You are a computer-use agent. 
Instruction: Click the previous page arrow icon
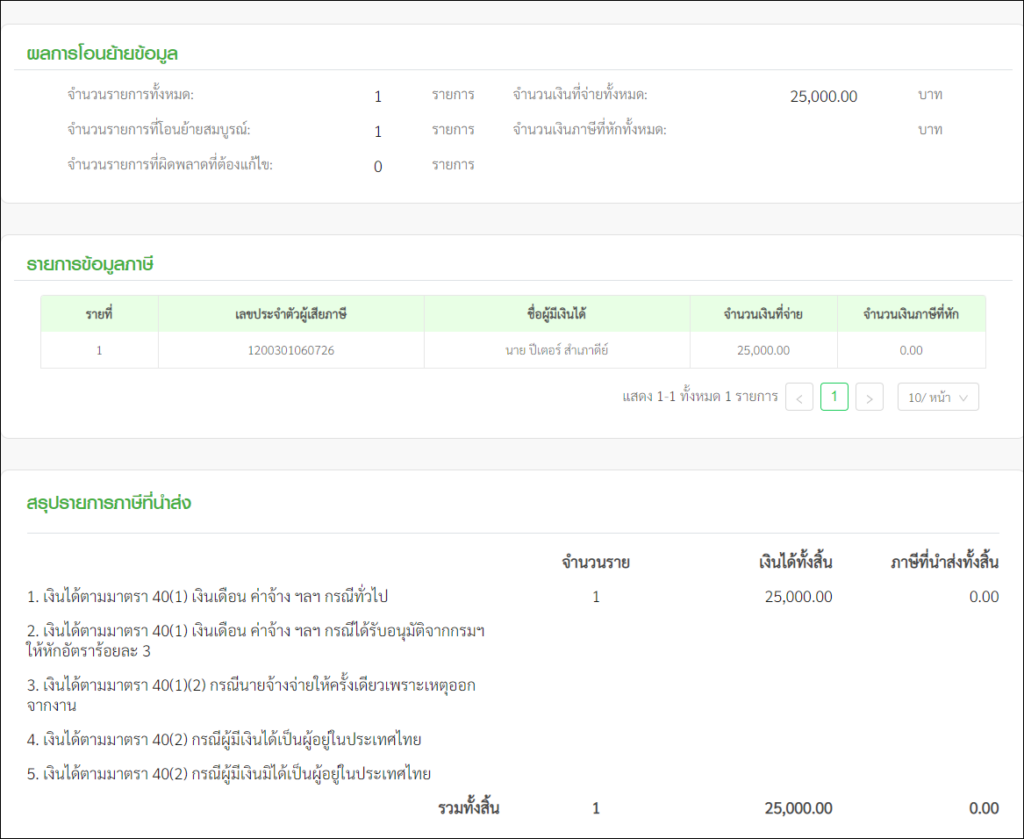pyautogui.click(x=799, y=397)
